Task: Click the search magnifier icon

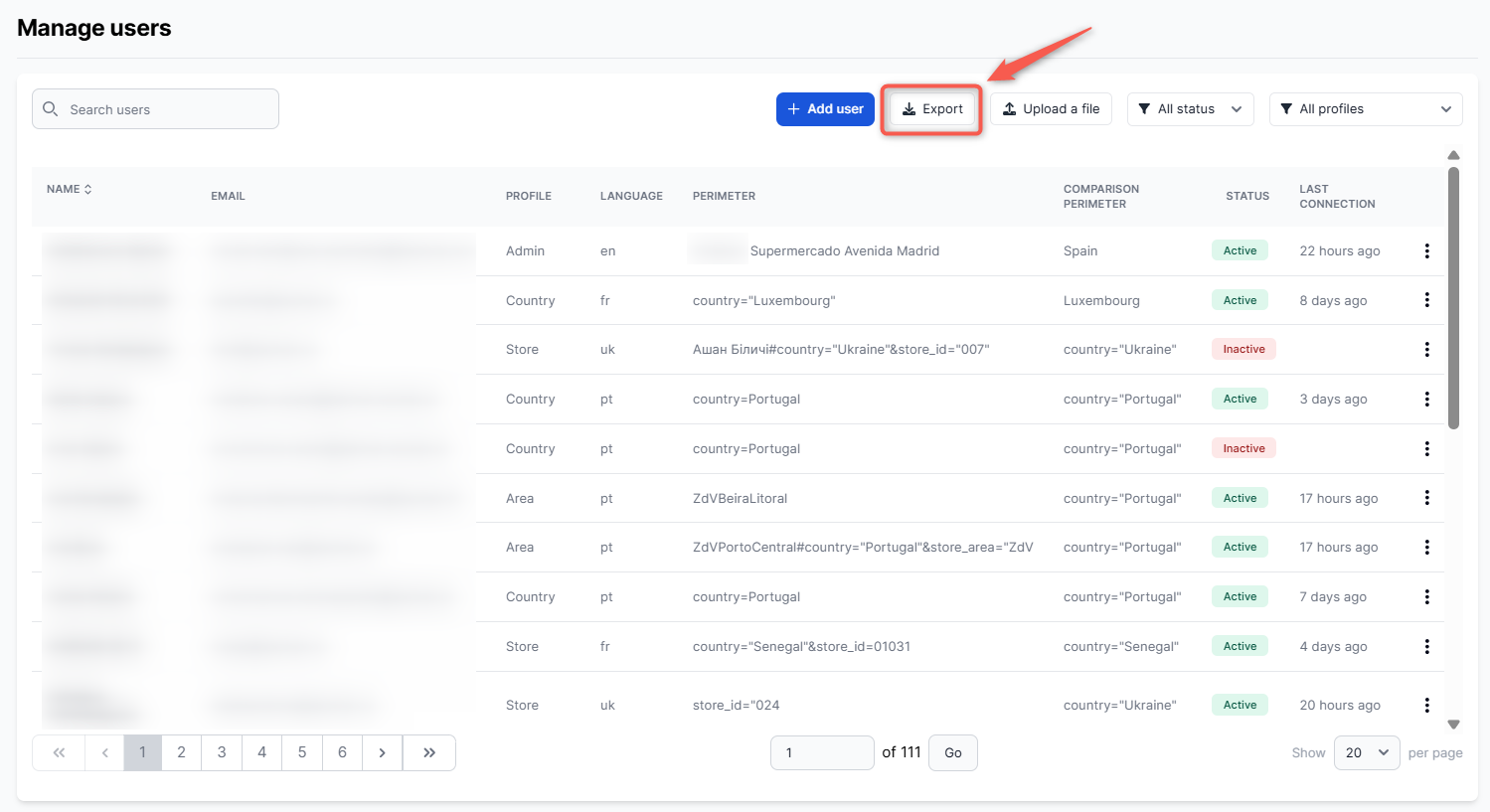Action: tap(51, 109)
